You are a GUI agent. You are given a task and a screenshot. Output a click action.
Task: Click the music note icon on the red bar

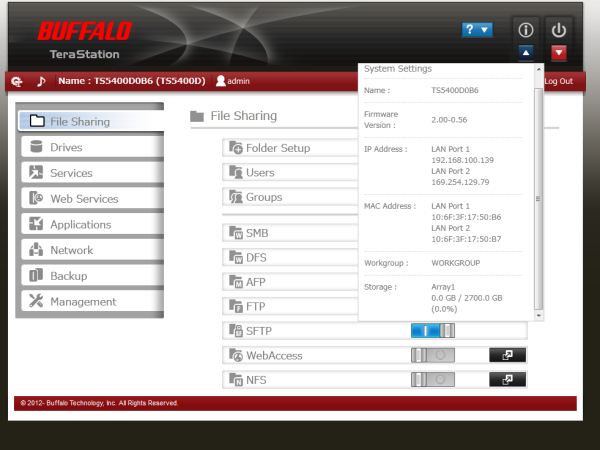(42, 81)
